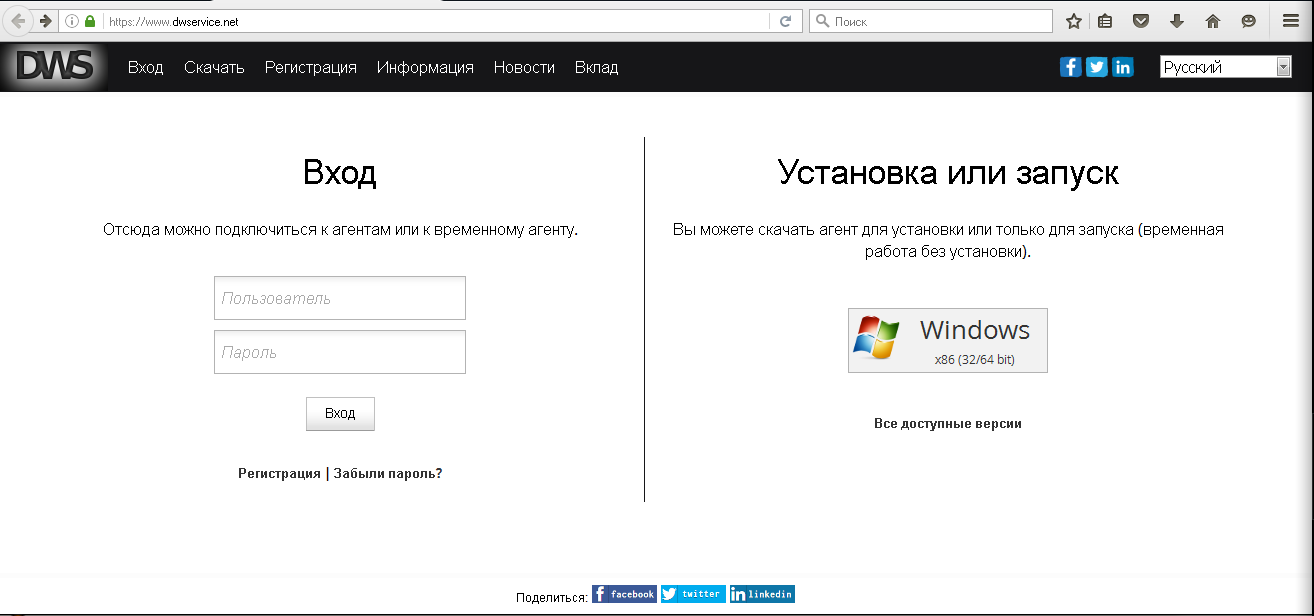Click the green padlock security icon
This screenshot has height=616, width=1314.
(90, 21)
